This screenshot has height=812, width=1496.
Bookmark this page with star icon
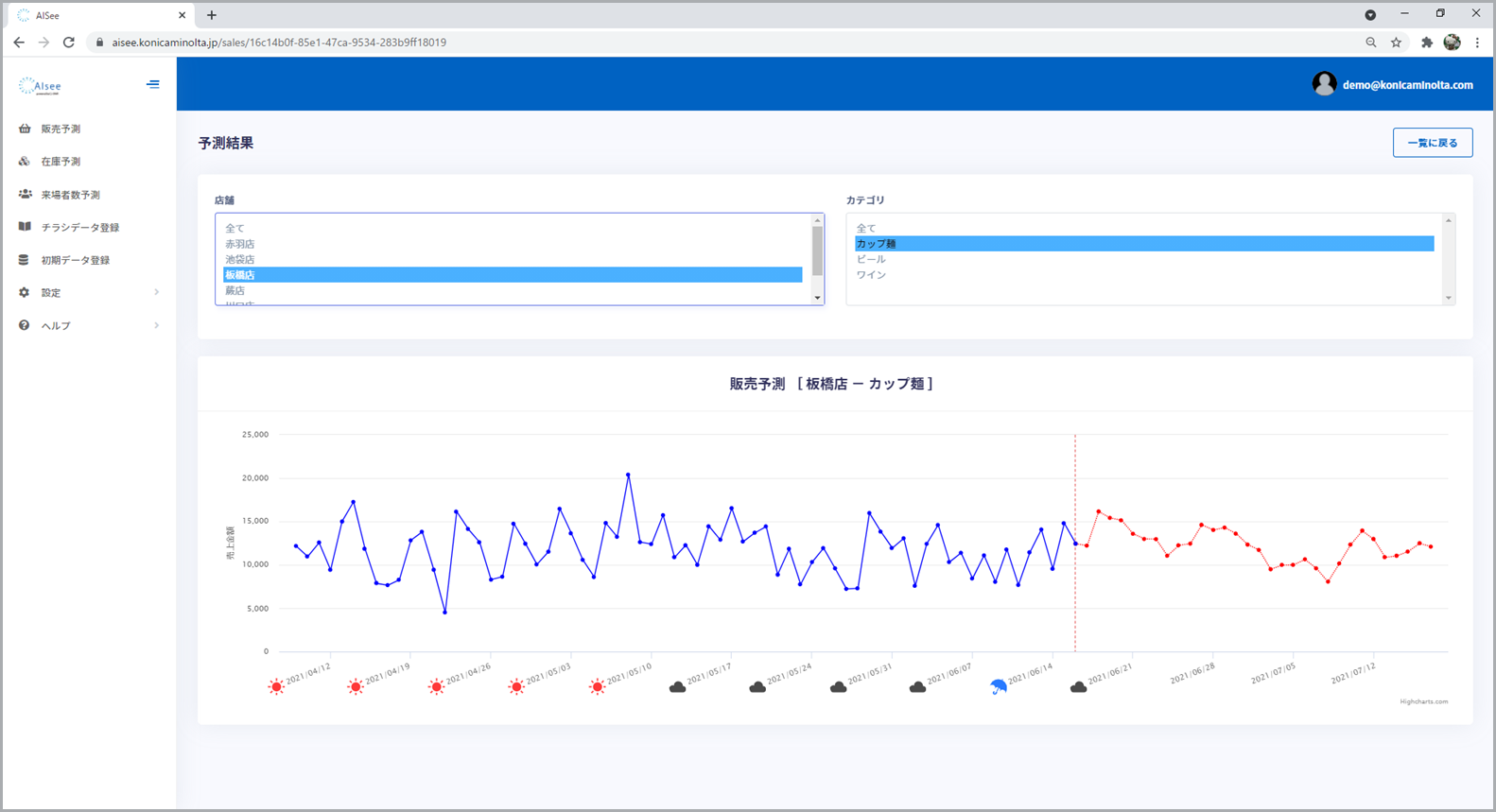tap(1396, 43)
